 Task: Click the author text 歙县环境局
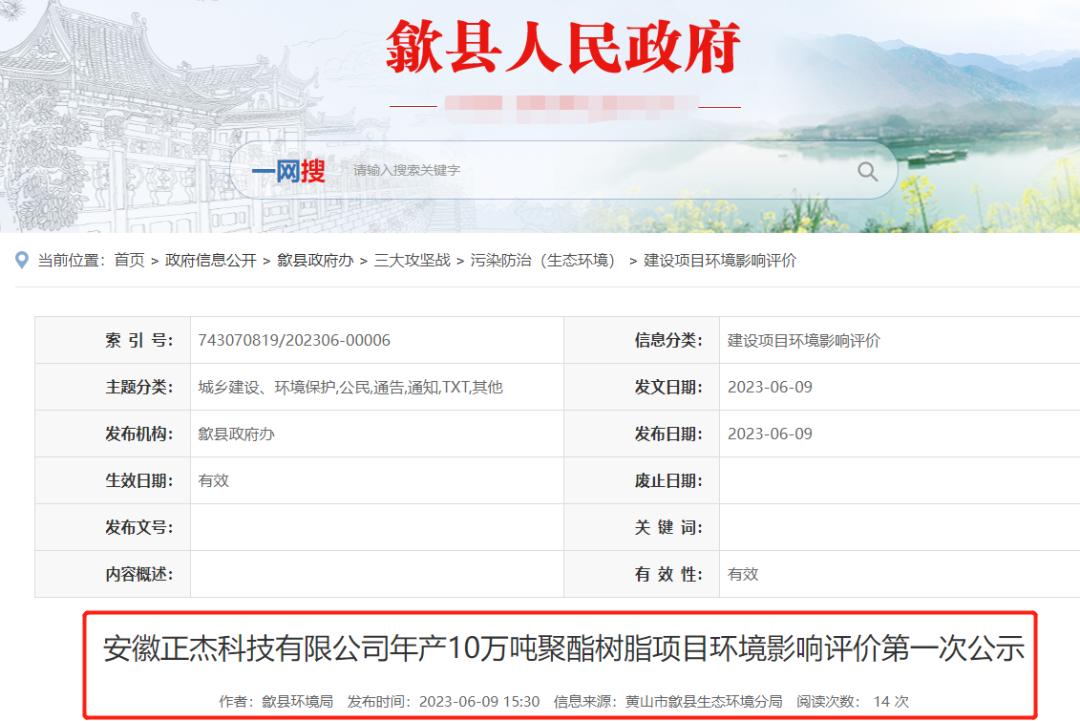(297, 701)
